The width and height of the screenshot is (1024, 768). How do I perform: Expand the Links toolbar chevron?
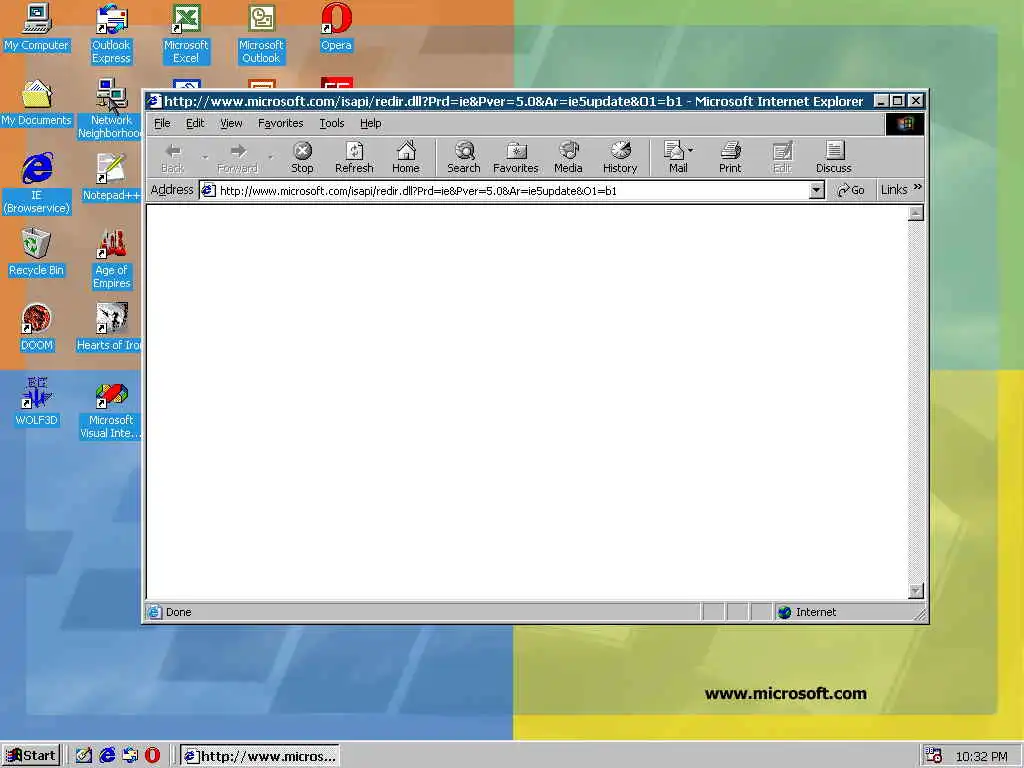tap(918, 187)
